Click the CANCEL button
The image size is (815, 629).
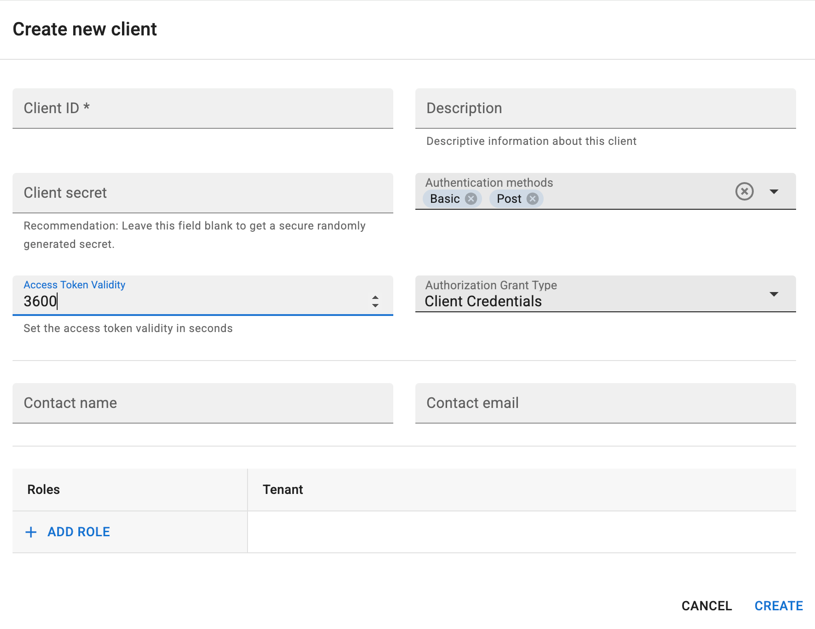tap(706, 606)
